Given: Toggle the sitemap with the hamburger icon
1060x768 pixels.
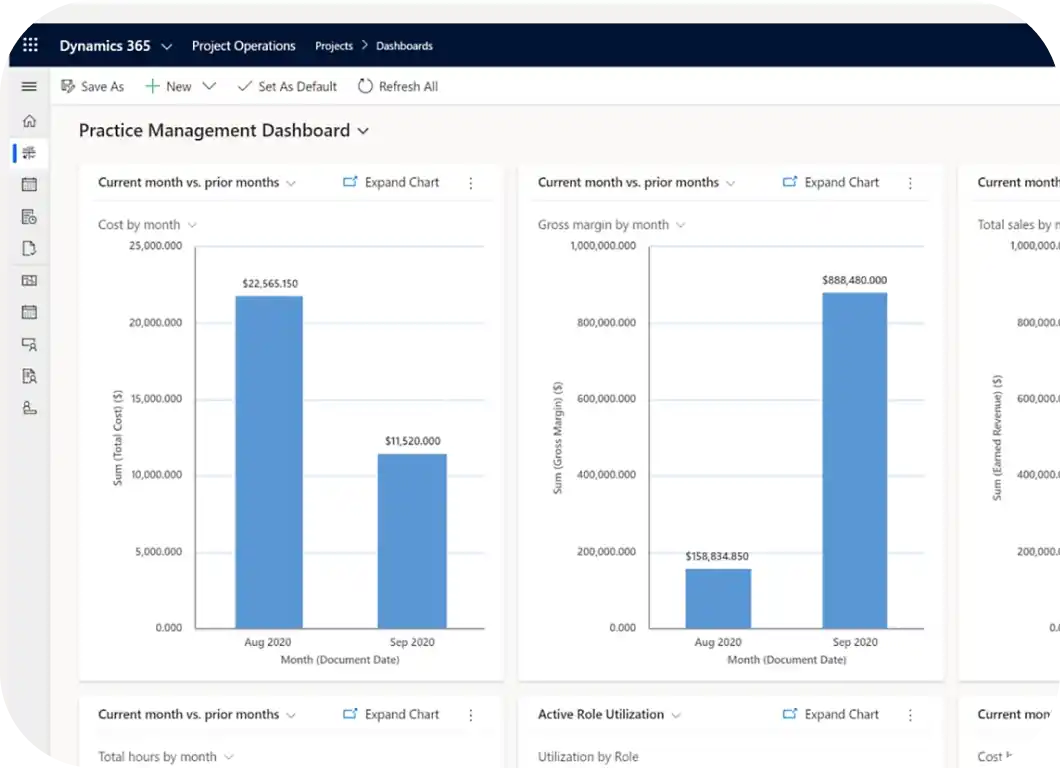Looking at the screenshot, I should (x=29, y=86).
